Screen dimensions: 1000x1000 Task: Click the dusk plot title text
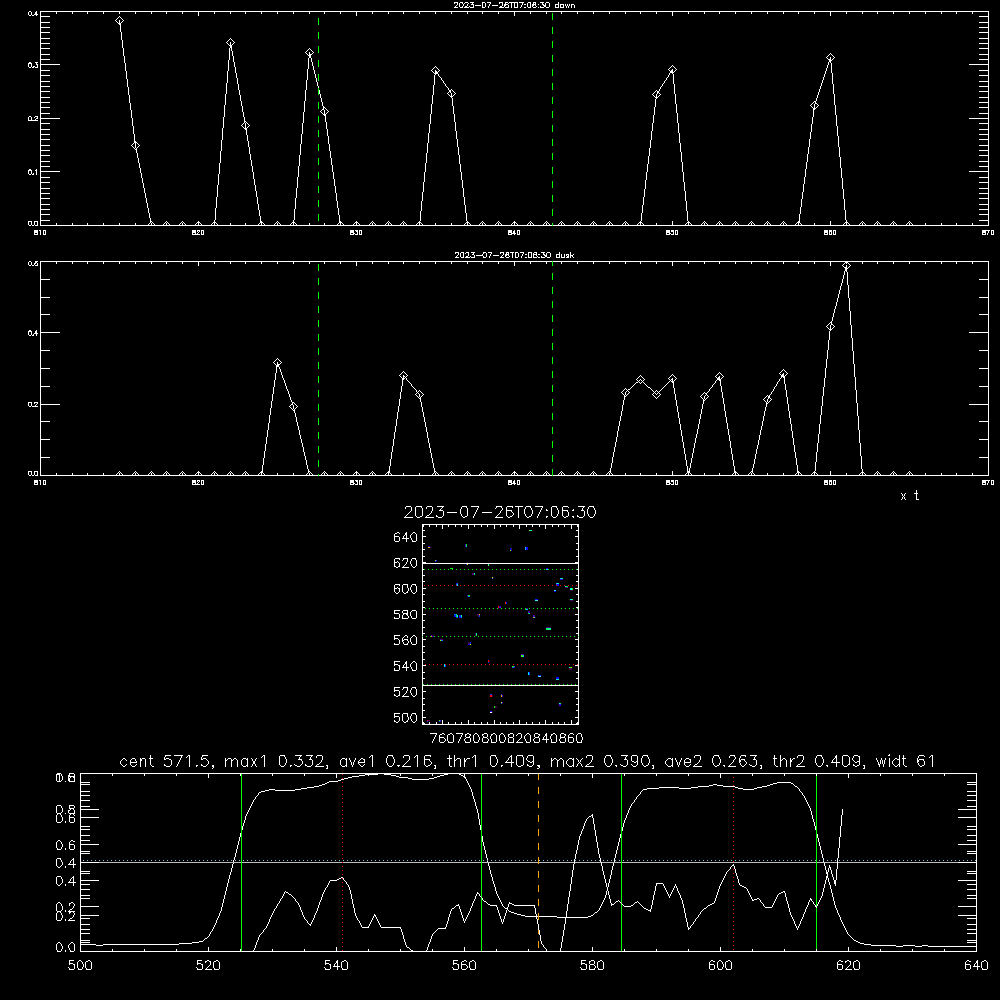pos(514,255)
